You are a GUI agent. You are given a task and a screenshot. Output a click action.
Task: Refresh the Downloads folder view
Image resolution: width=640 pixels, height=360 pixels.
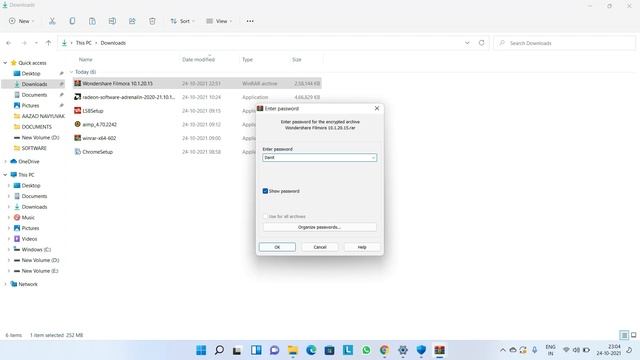(481, 43)
